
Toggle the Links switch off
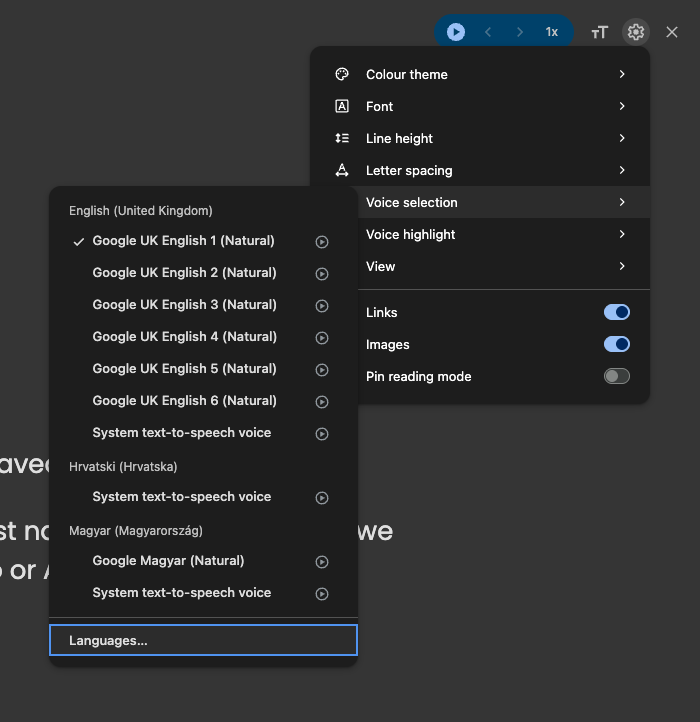[x=617, y=312]
